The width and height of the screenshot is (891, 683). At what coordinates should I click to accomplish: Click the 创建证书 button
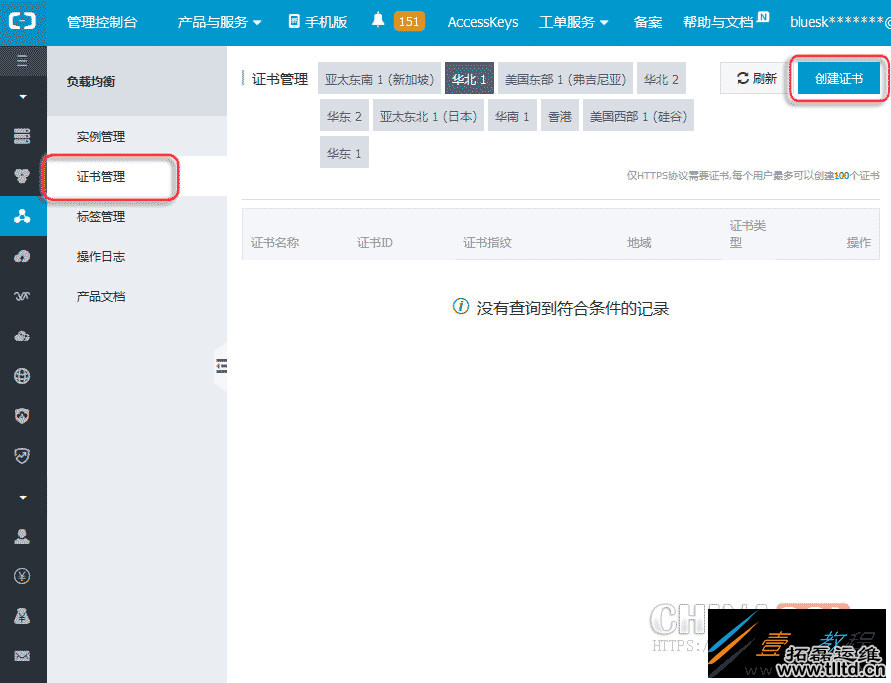tap(838, 78)
